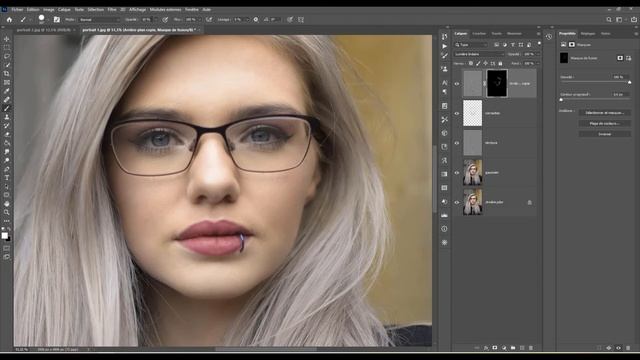Select the Move tool

point(7,39)
